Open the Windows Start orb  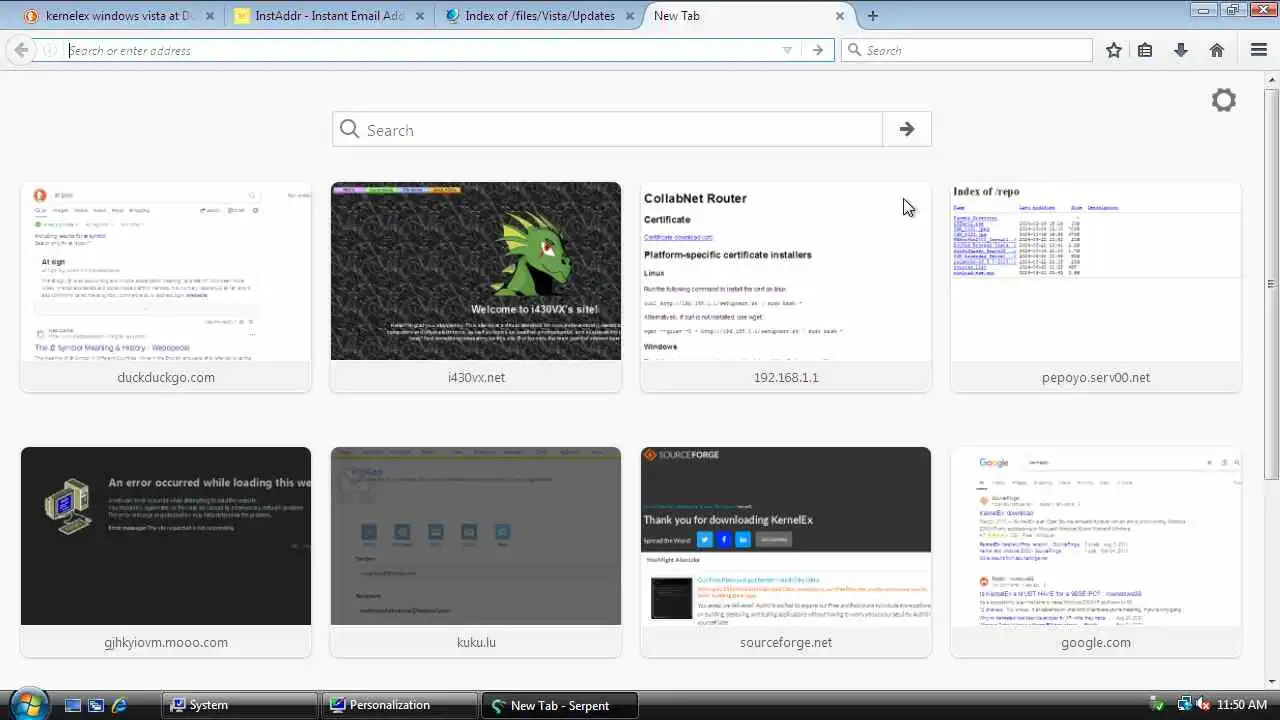pyautogui.click(x=28, y=705)
